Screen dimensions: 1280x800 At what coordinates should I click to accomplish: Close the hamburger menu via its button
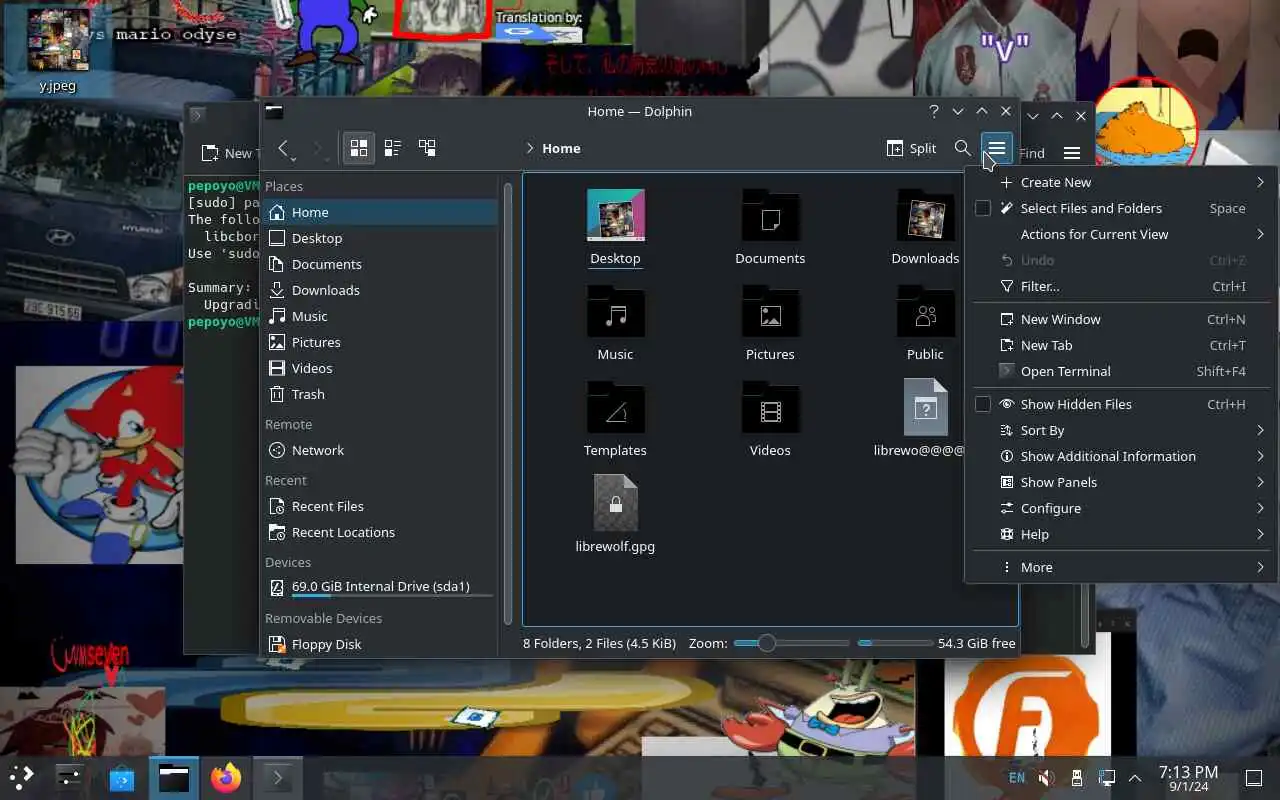point(996,148)
